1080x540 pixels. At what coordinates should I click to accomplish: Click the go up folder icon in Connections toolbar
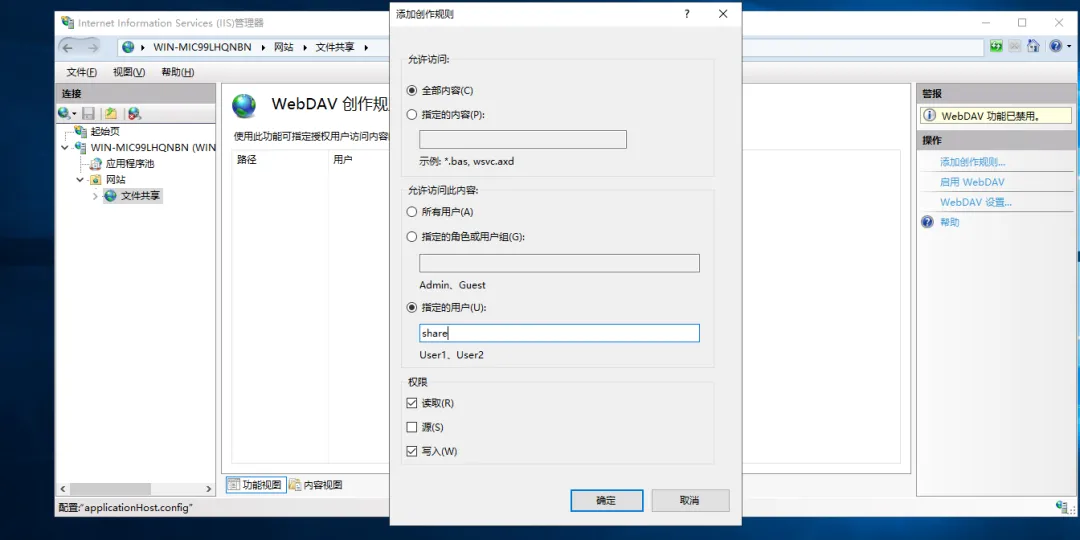point(110,113)
